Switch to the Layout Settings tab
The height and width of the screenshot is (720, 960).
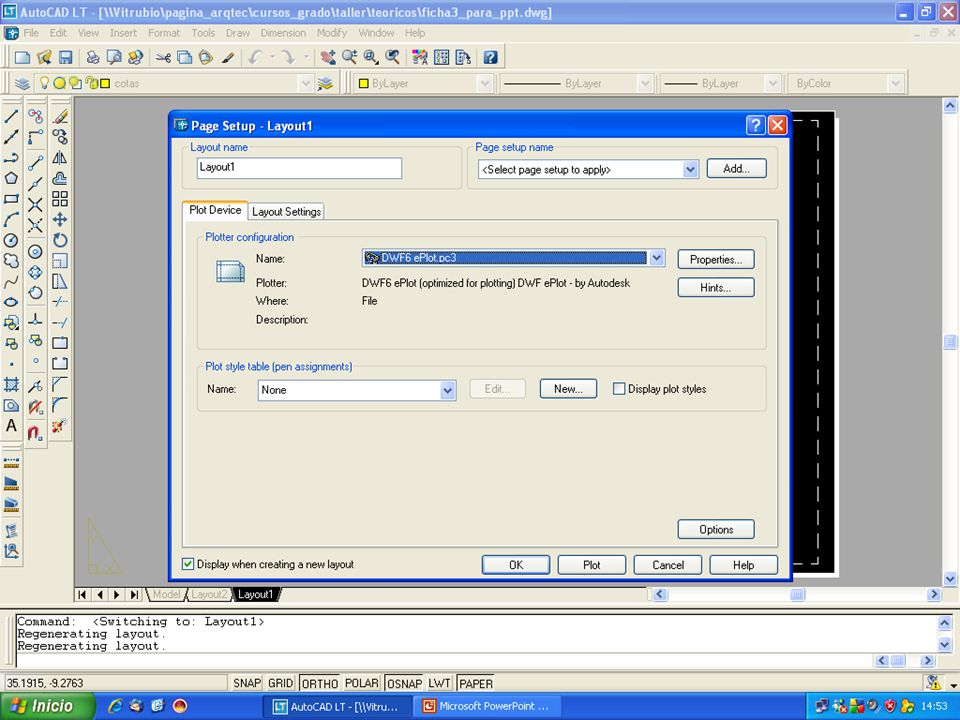coord(287,212)
